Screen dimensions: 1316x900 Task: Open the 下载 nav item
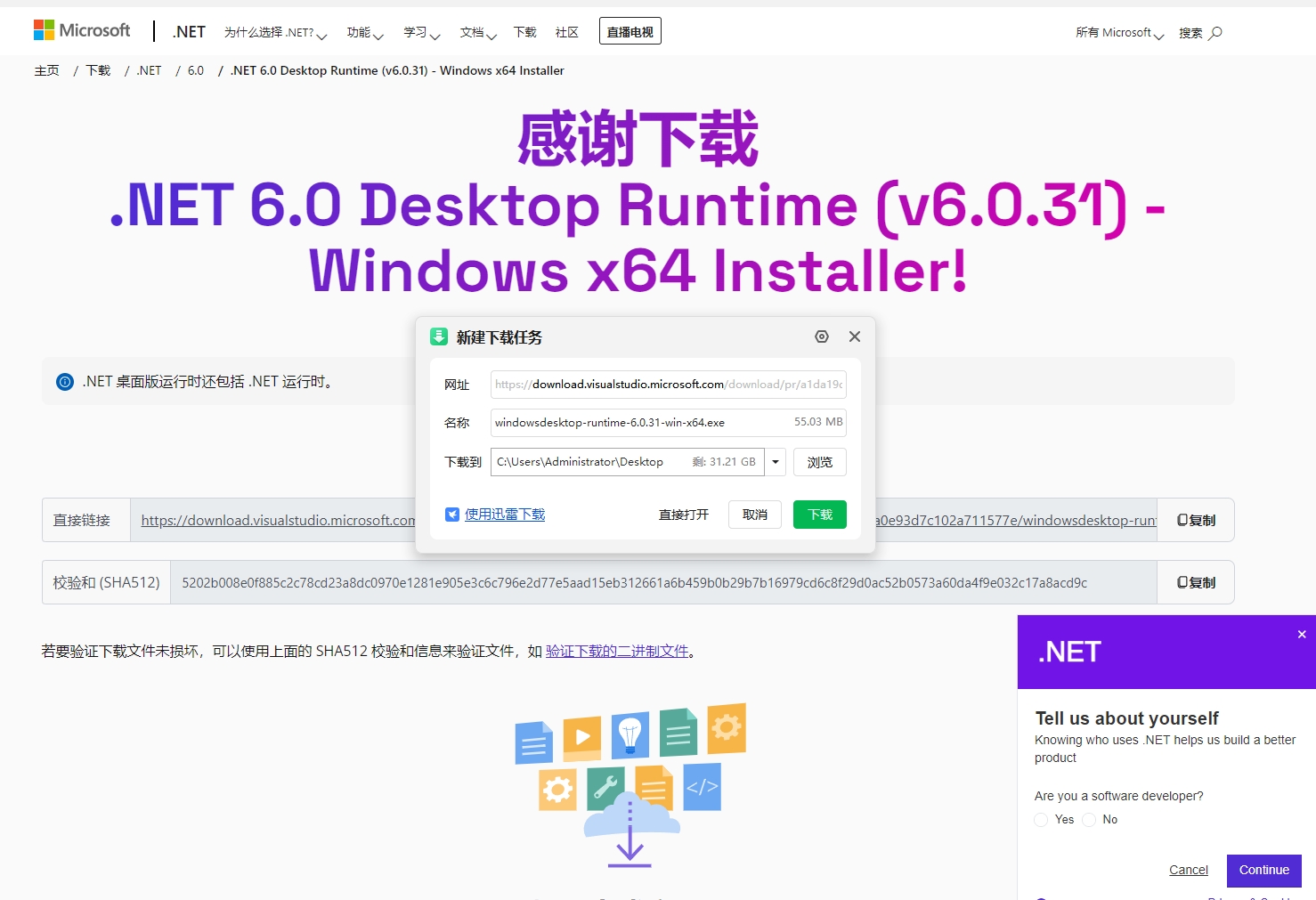point(525,32)
